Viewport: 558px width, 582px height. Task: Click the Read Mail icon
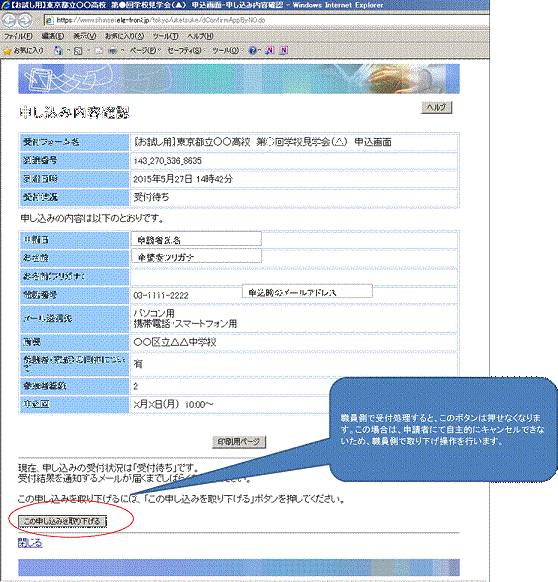pos(99,50)
